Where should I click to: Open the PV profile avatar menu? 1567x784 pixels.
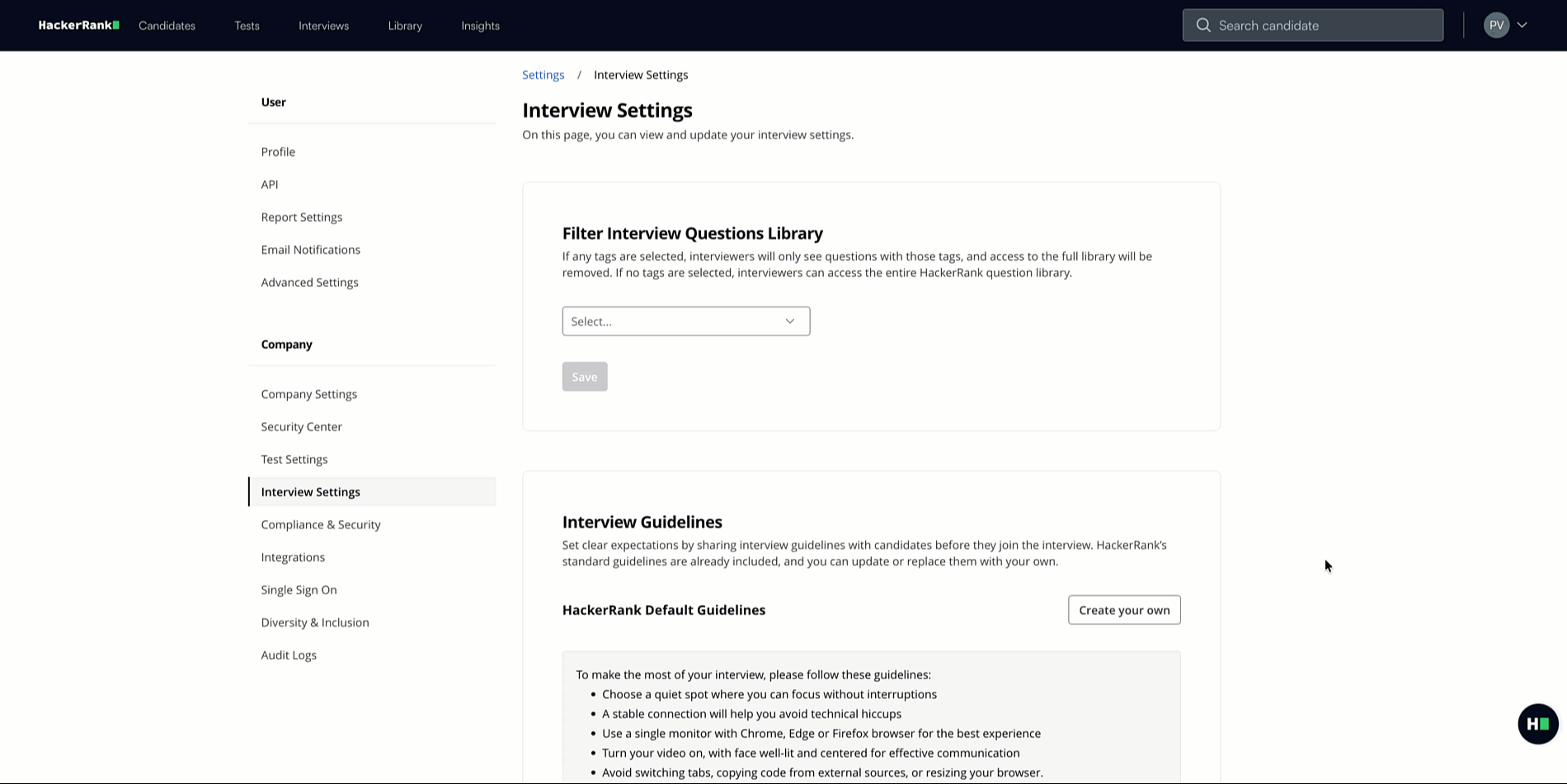pos(1497,25)
